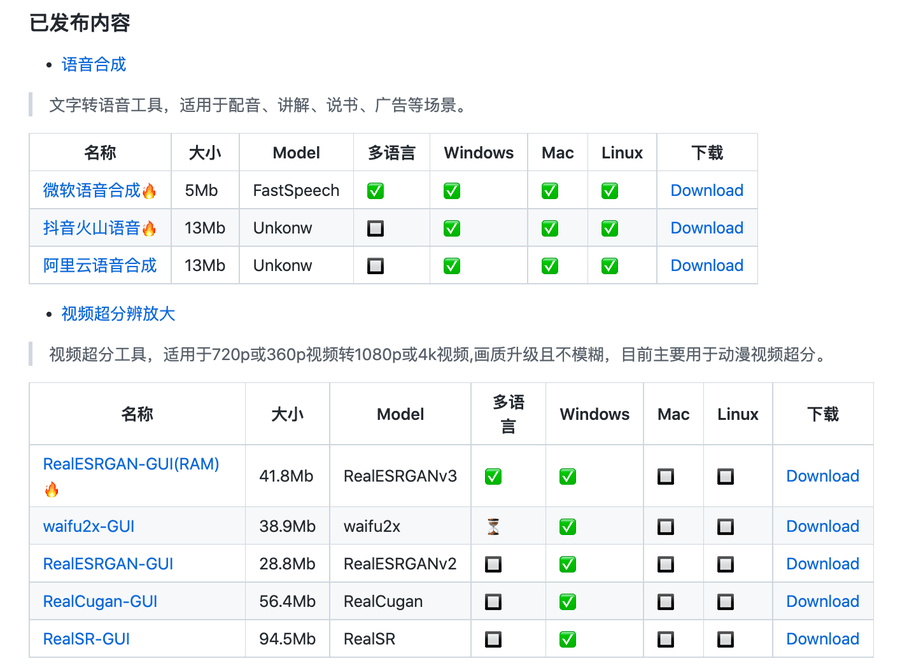Download RealESRGANv2 row's Download link
The width and height of the screenshot is (900, 668).
pyautogui.click(x=823, y=564)
